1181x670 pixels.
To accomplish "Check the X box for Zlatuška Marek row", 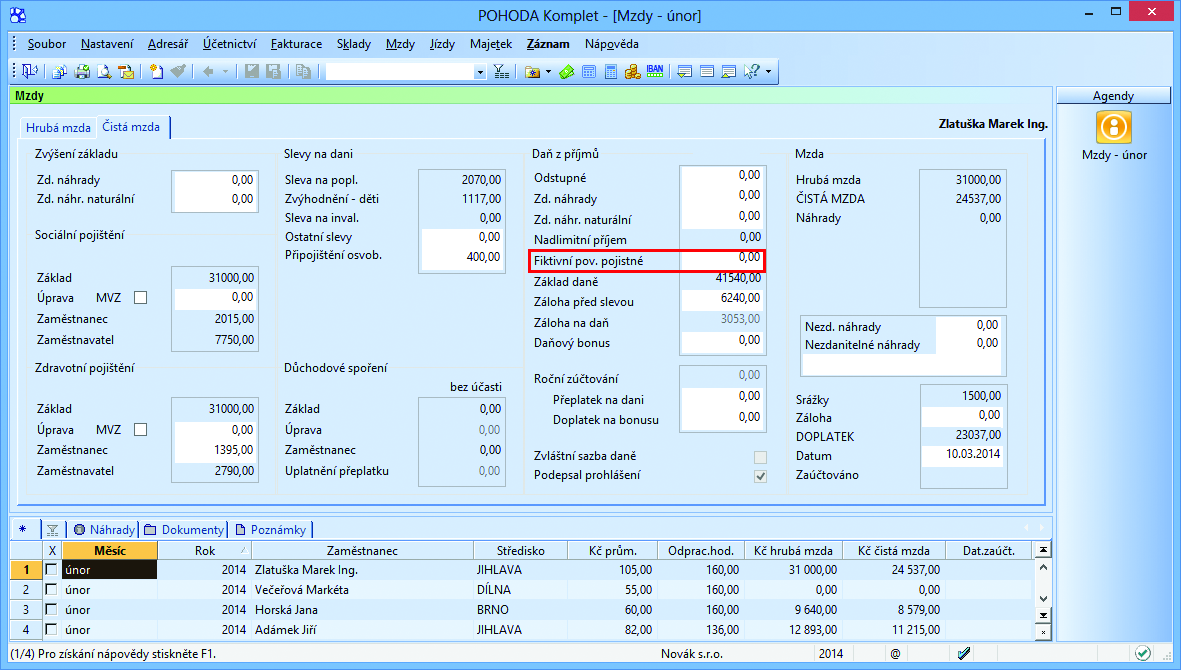I will pos(51,569).
